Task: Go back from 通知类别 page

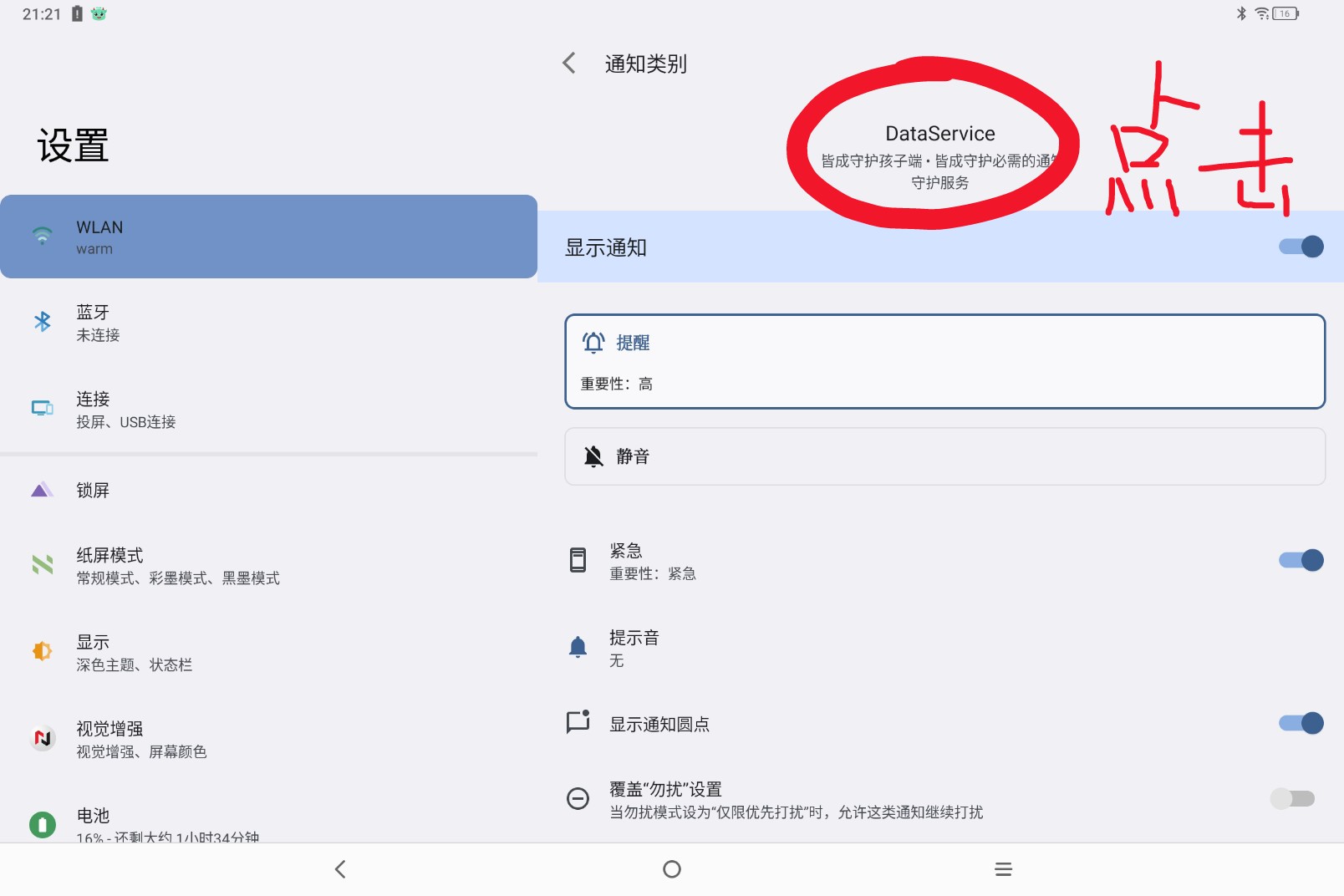Action: tap(569, 64)
